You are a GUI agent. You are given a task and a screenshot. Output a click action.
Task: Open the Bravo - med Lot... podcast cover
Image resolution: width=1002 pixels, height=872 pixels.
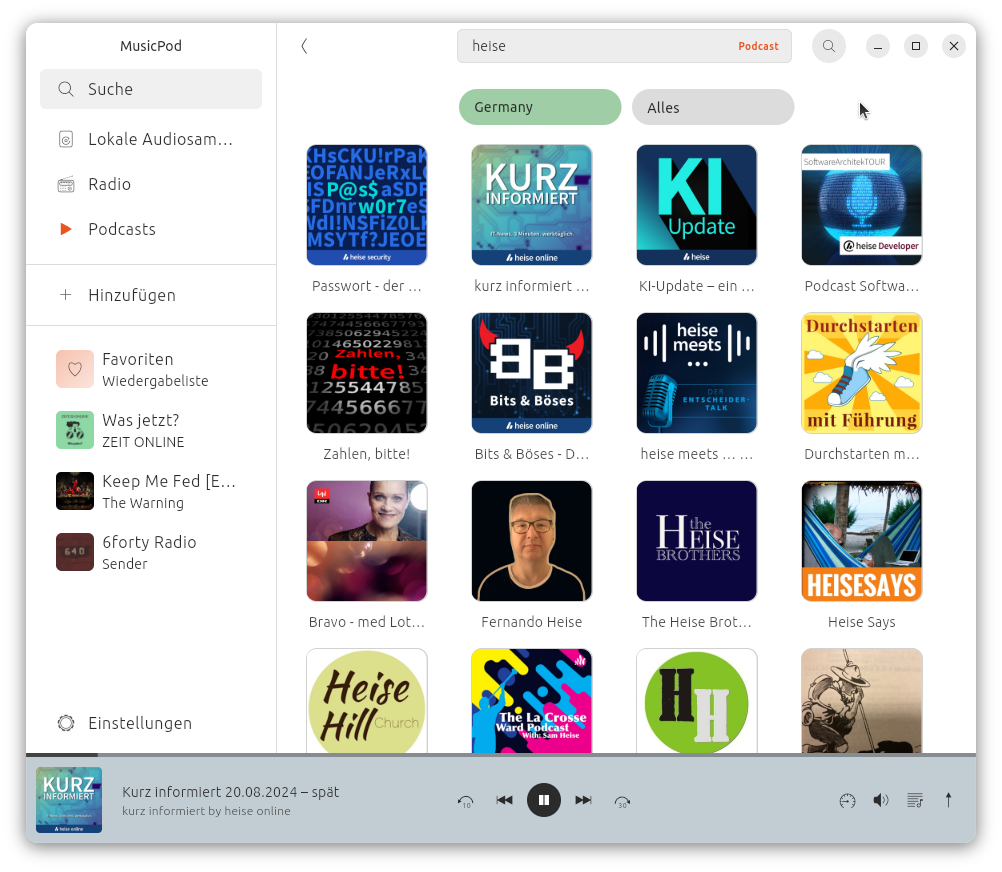click(x=367, y=540)
